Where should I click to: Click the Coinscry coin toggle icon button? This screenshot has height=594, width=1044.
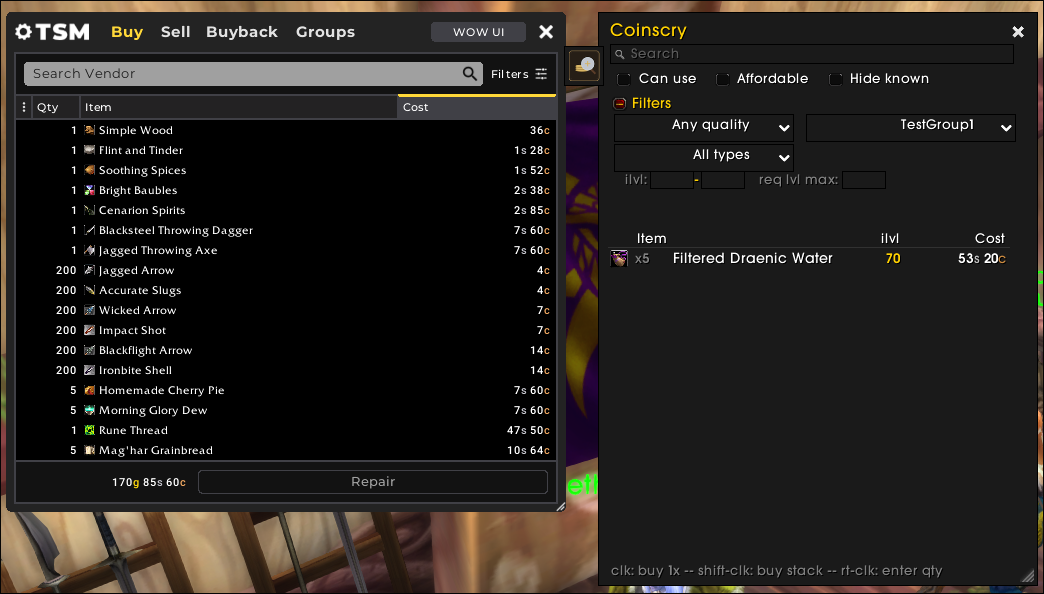point(584,65)
